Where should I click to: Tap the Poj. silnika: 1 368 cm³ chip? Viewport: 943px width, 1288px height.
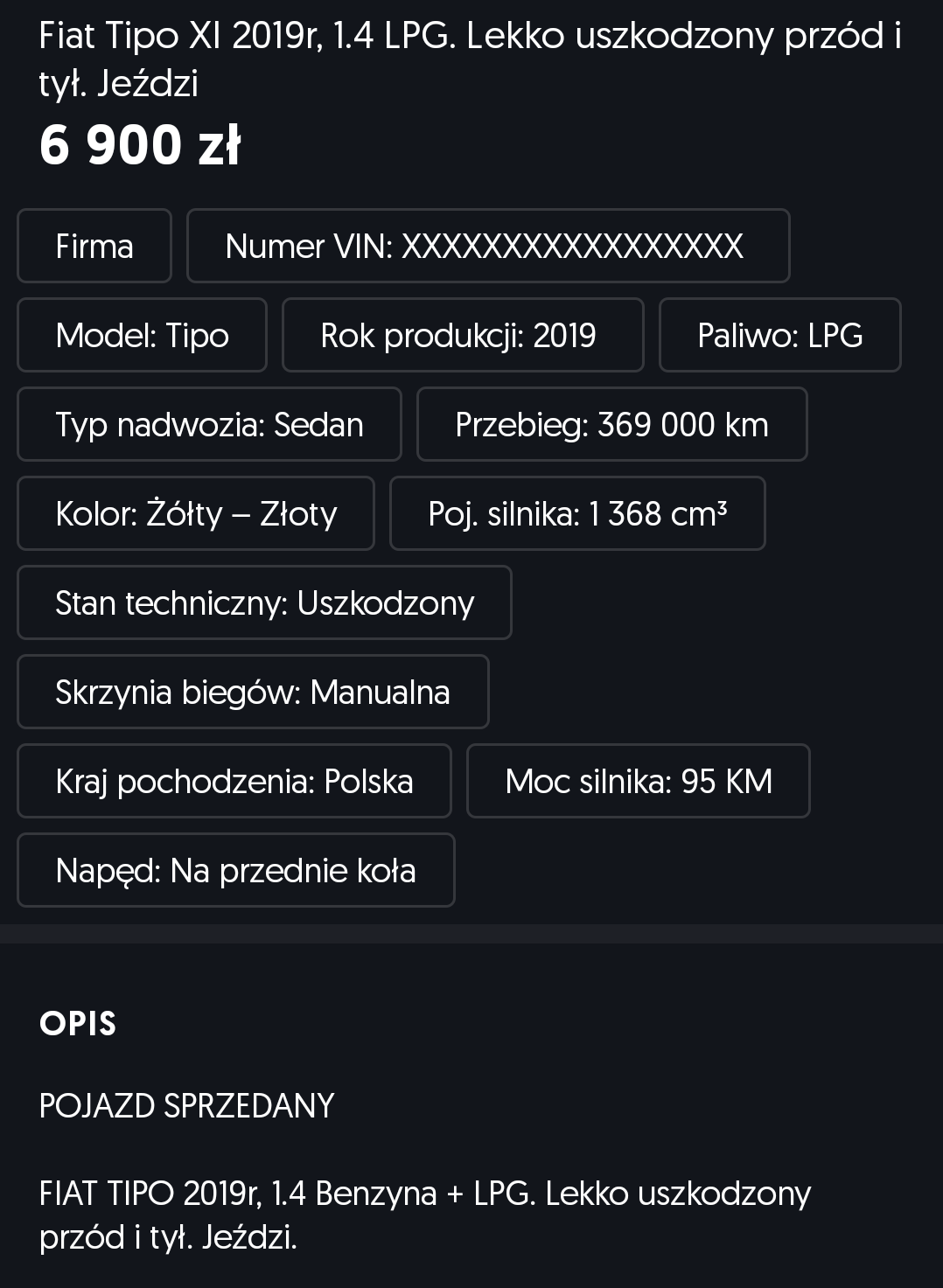pyautogui.click(x=577, y=513)
